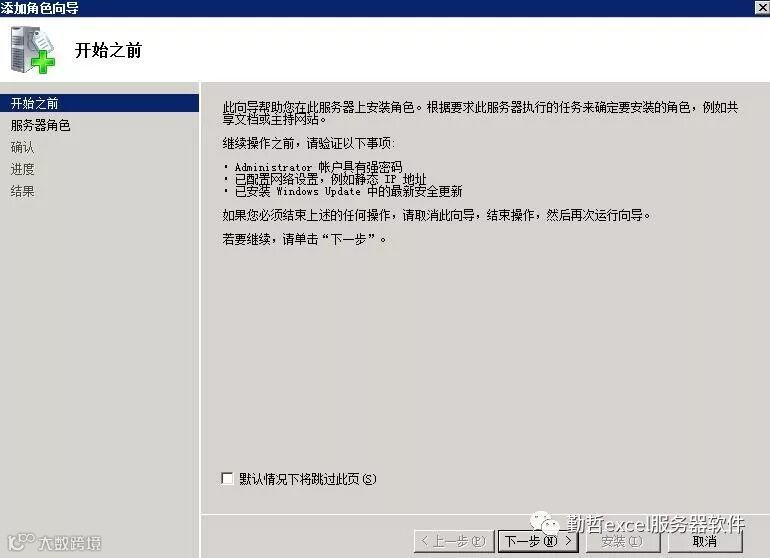Select the 确认 step in sidebar

[x=23, y=147]
